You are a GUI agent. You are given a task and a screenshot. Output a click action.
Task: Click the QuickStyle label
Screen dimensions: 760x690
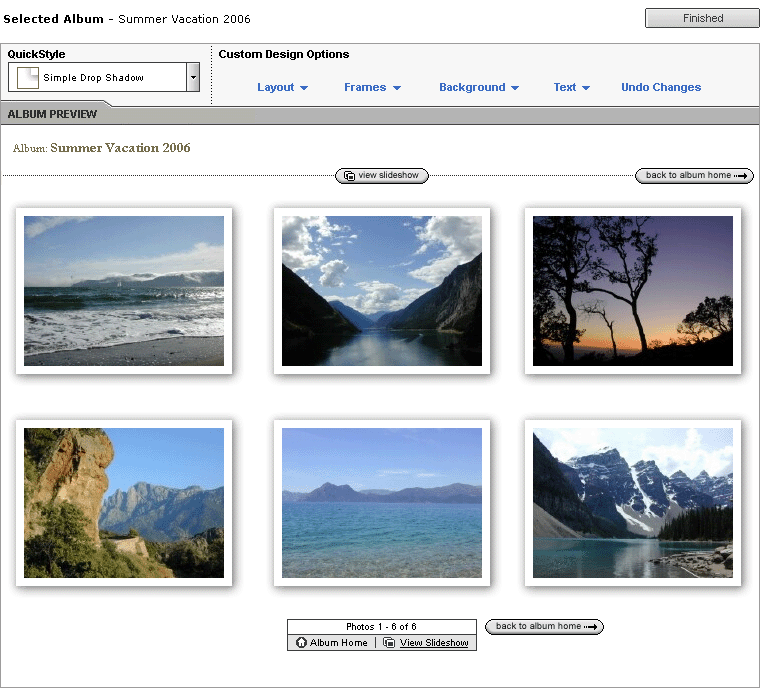pyautogui.click(x=36, y=54)
